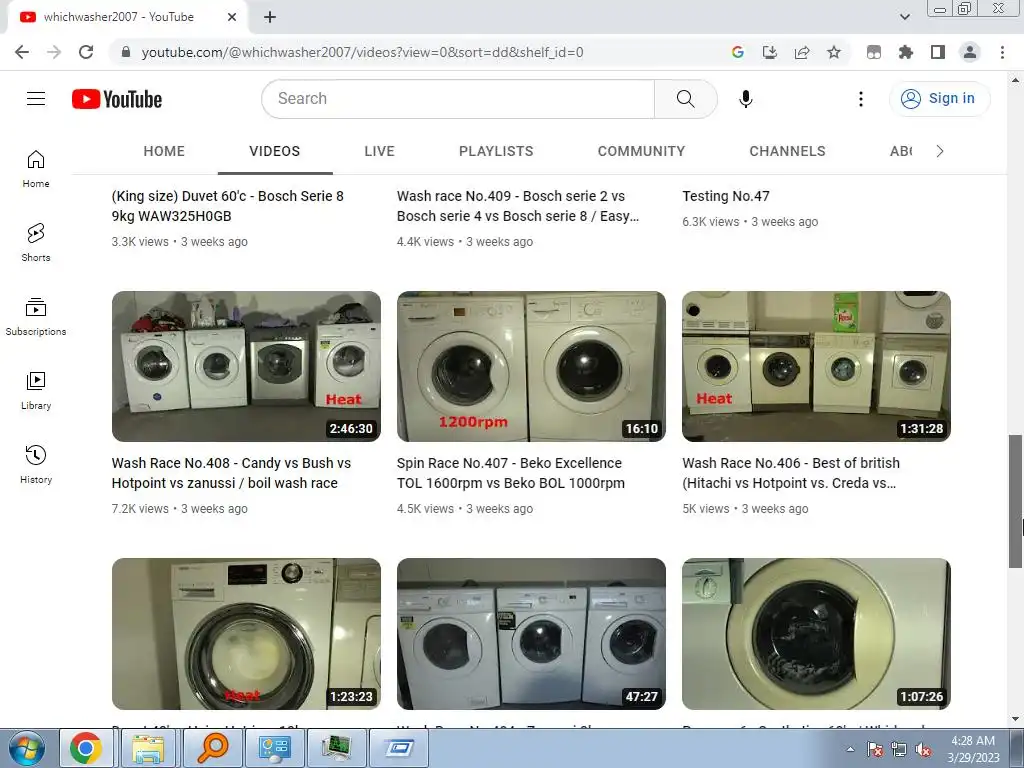Open Chrome profile avatar
1024x768 pixels.
coord(970,52)
